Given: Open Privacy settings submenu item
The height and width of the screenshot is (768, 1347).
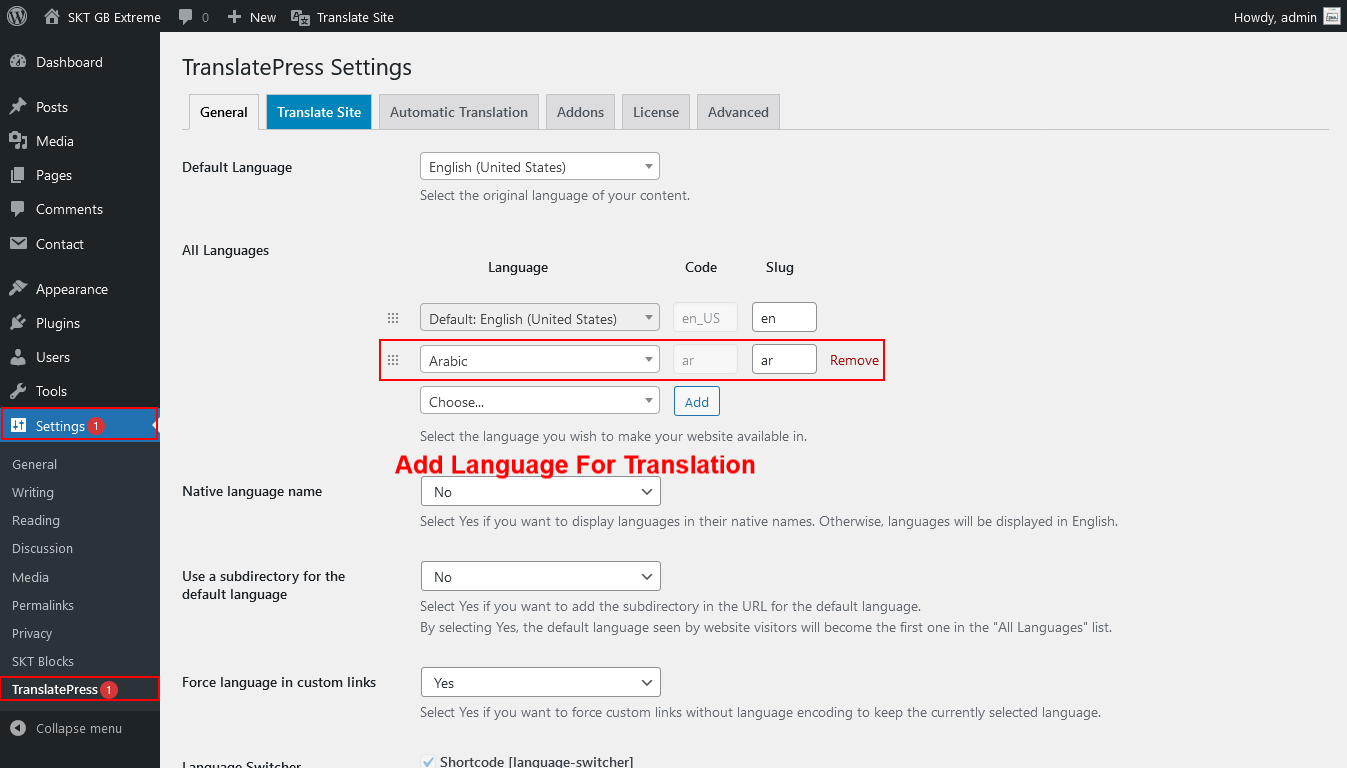Looking at the screenshot, I should pos(32,633).
